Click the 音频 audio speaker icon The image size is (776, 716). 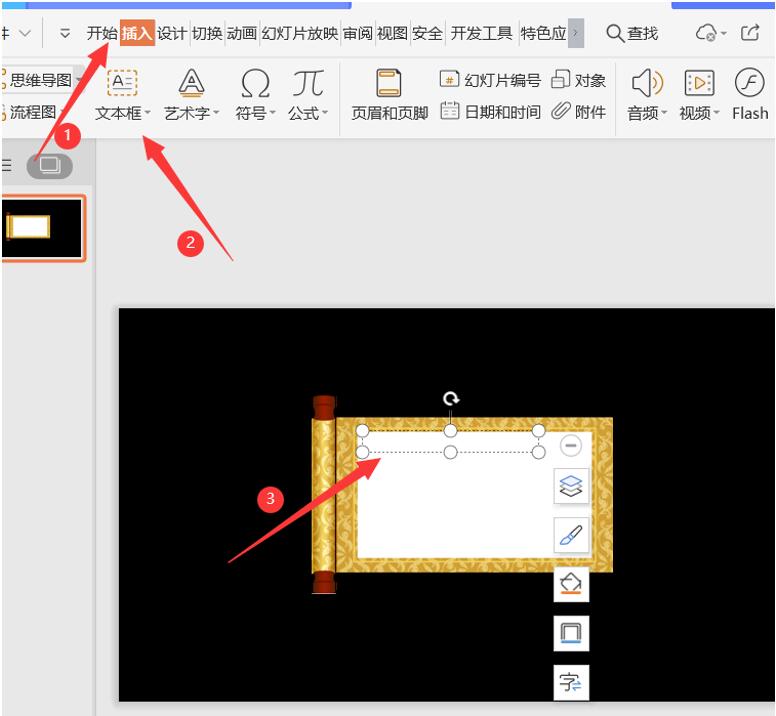647,83
